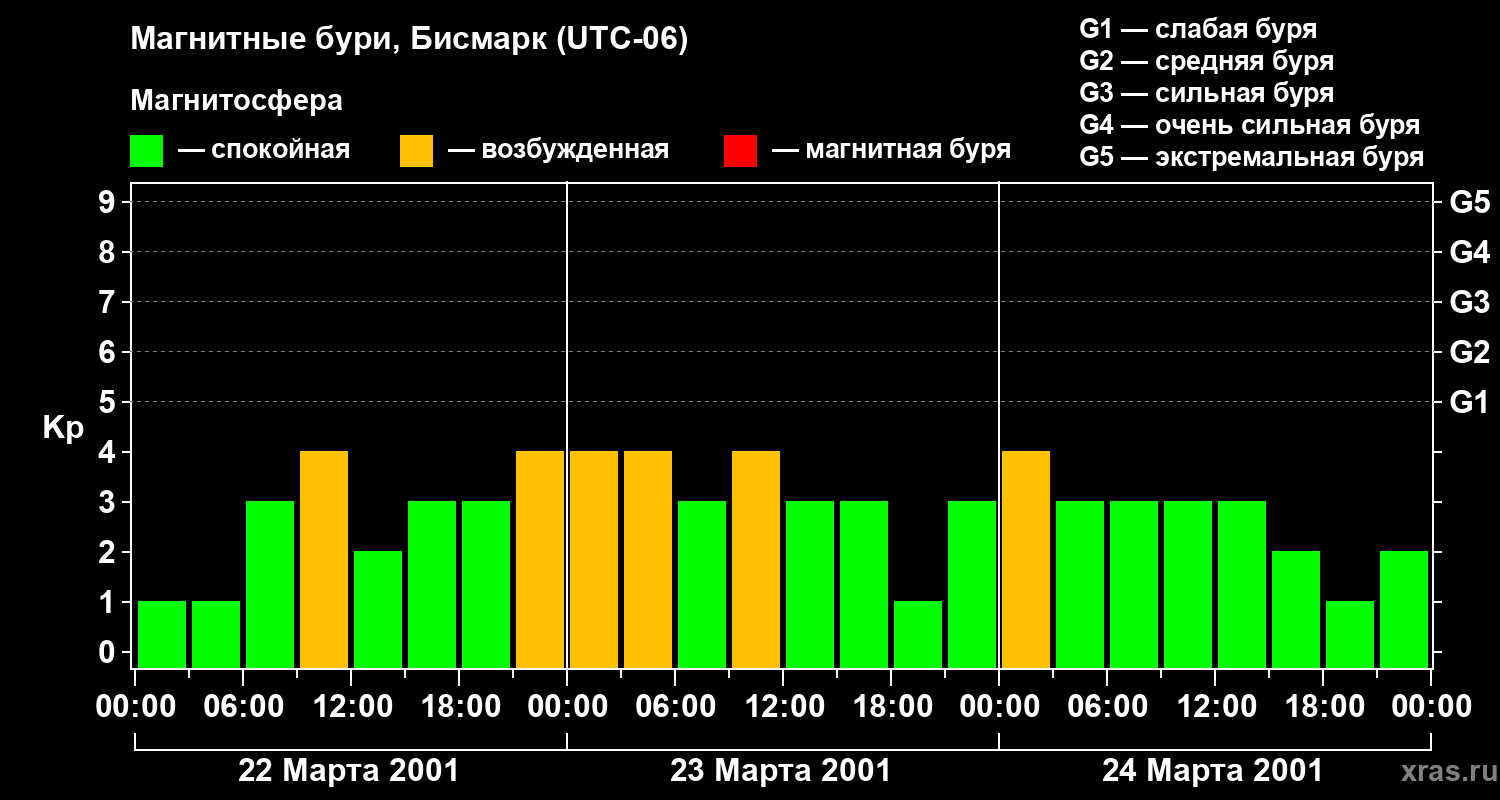The image size is (1500, 800).
Task: Click the '12:00' time label for 22 March
Action: click(351, 707)
